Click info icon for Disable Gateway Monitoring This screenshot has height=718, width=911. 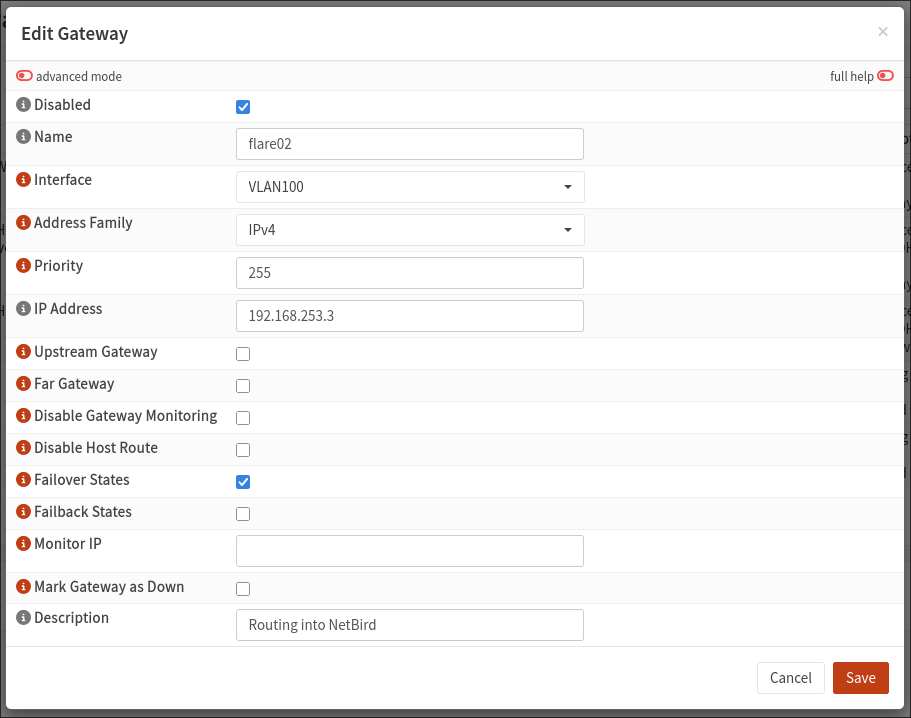24,417
